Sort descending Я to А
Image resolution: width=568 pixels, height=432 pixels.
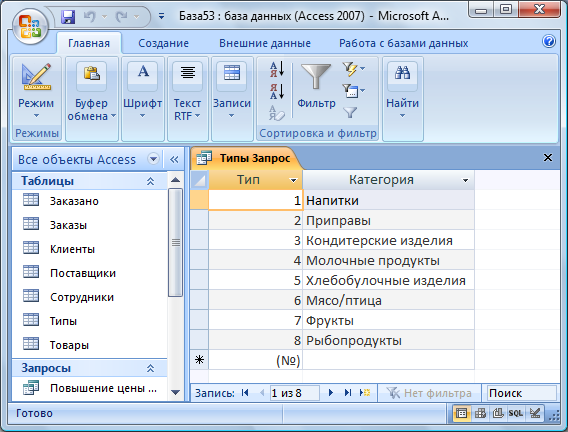coord(277,91)
